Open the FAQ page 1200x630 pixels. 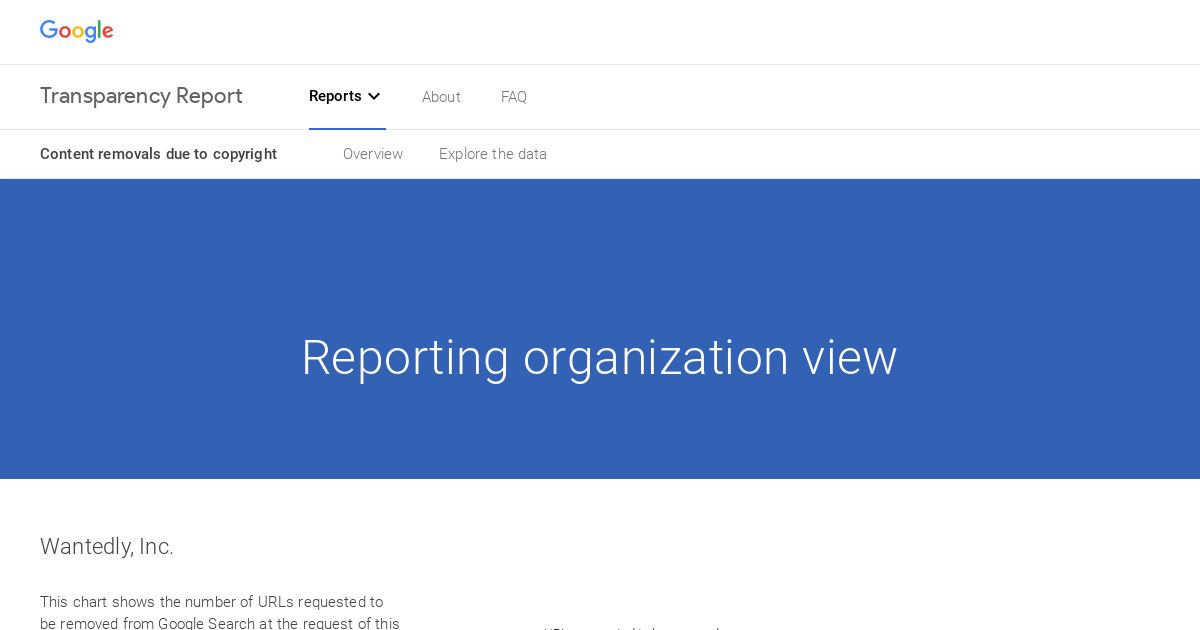[x=514, y=97]
